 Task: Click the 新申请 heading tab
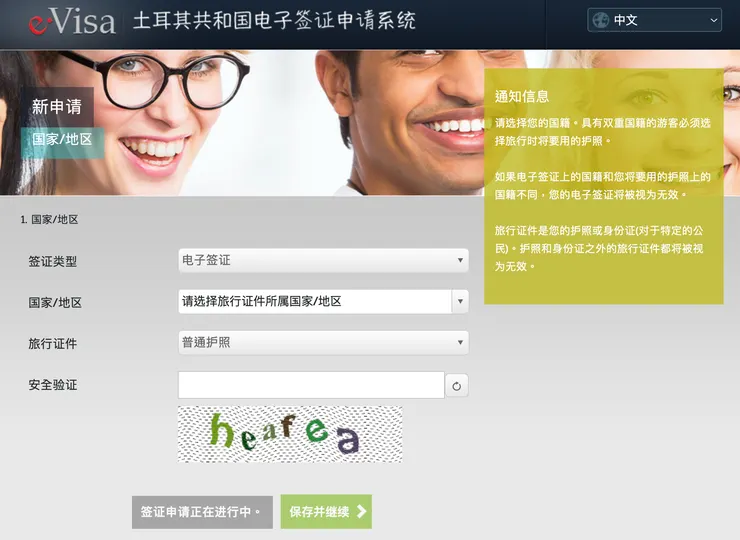tap(57, 107)
